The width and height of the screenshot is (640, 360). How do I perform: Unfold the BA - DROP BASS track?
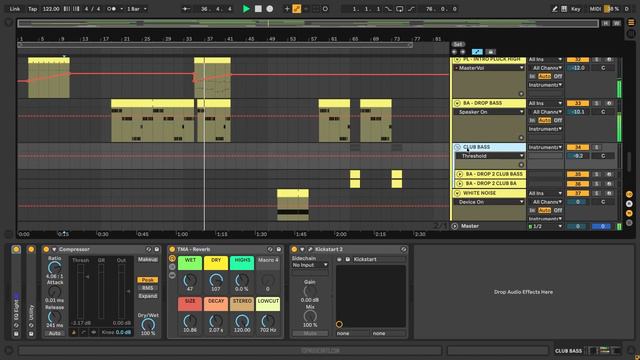(x=457, y=103)
